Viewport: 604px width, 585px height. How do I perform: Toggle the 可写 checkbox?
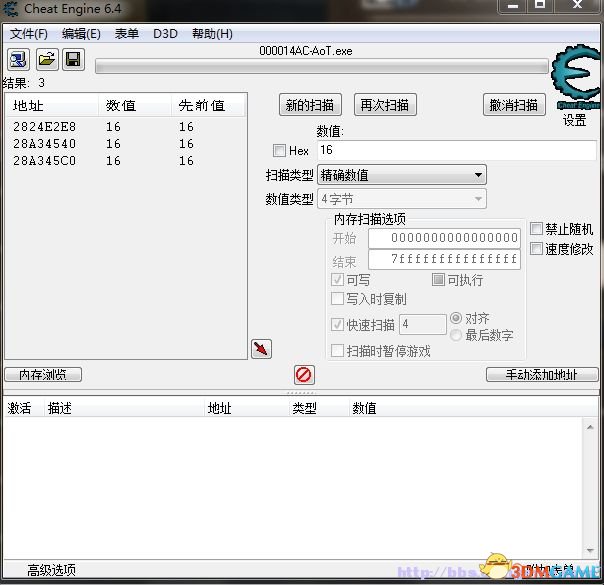coord(337,280)
